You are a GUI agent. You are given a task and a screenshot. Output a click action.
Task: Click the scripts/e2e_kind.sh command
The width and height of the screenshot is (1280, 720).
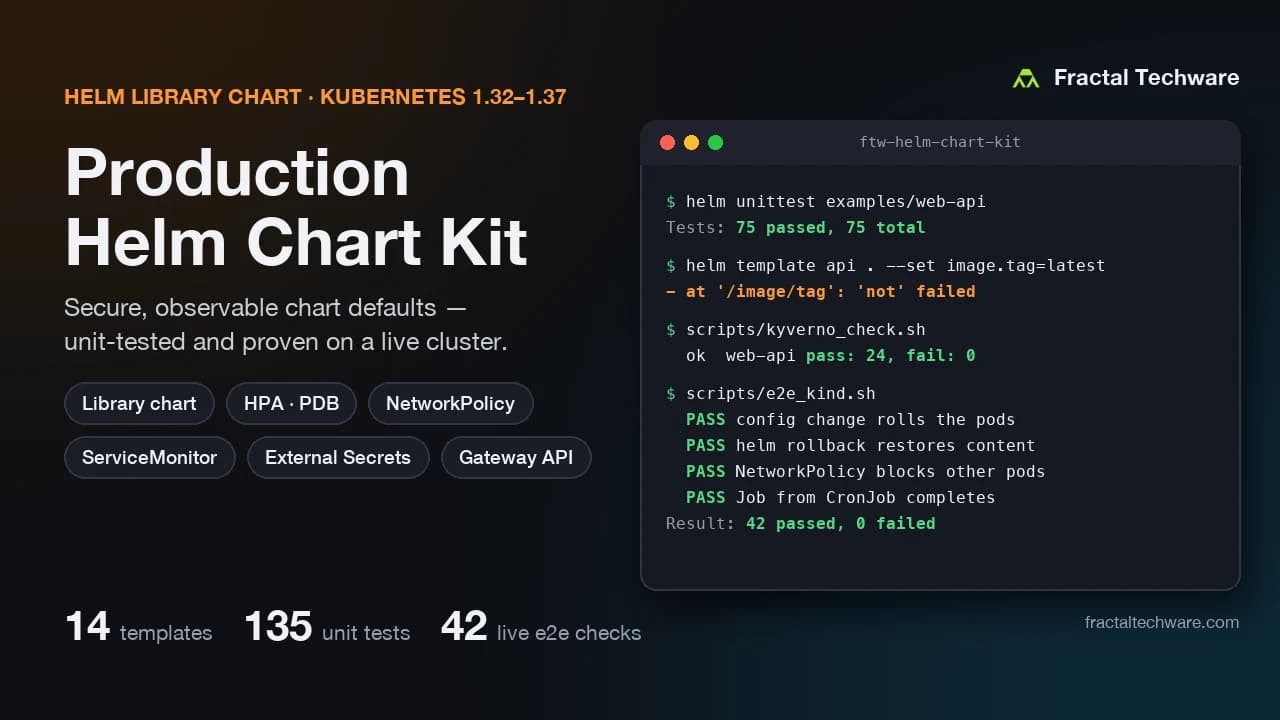tap(771, 393)
